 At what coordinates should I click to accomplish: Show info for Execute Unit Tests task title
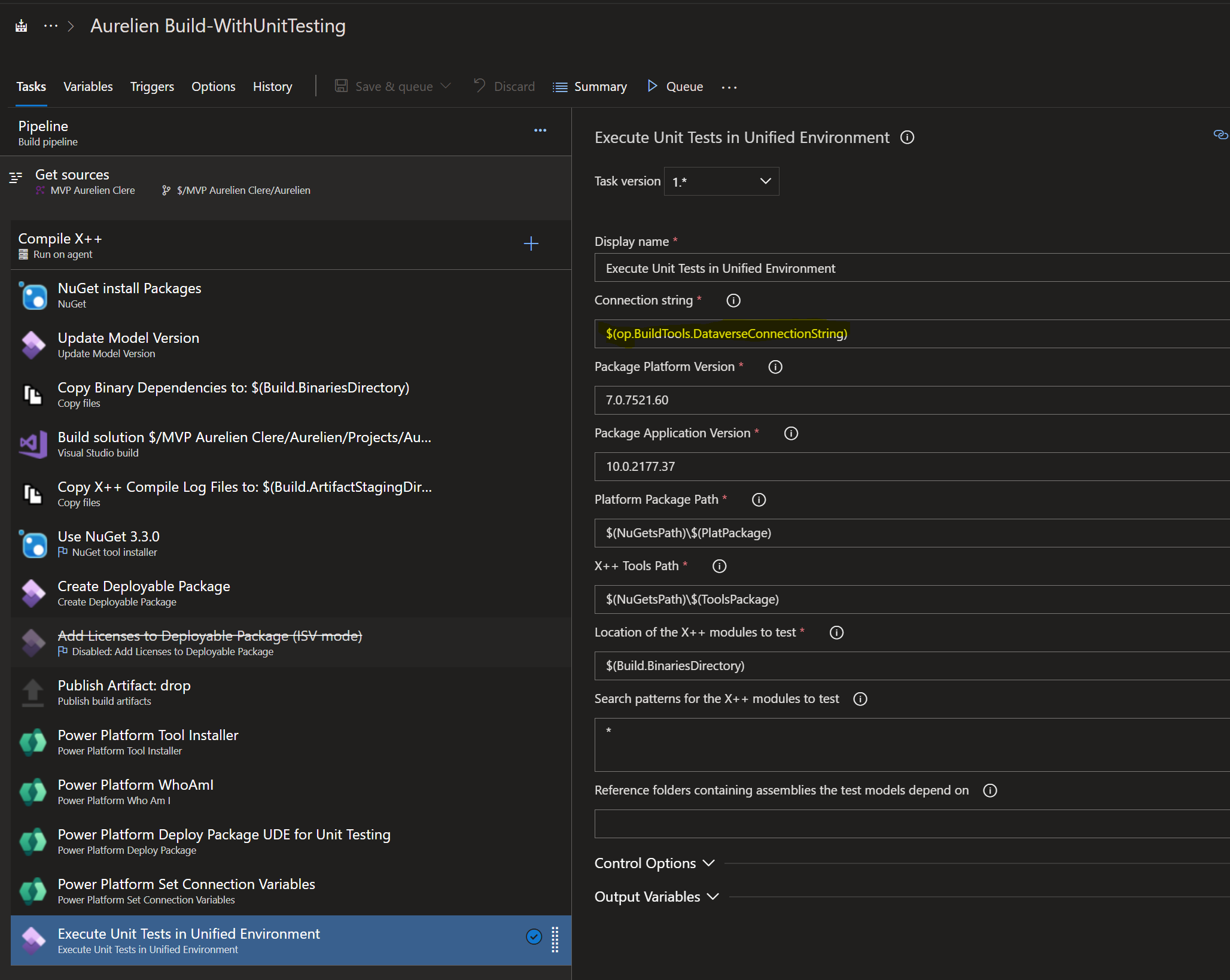(x=908, y=138)
